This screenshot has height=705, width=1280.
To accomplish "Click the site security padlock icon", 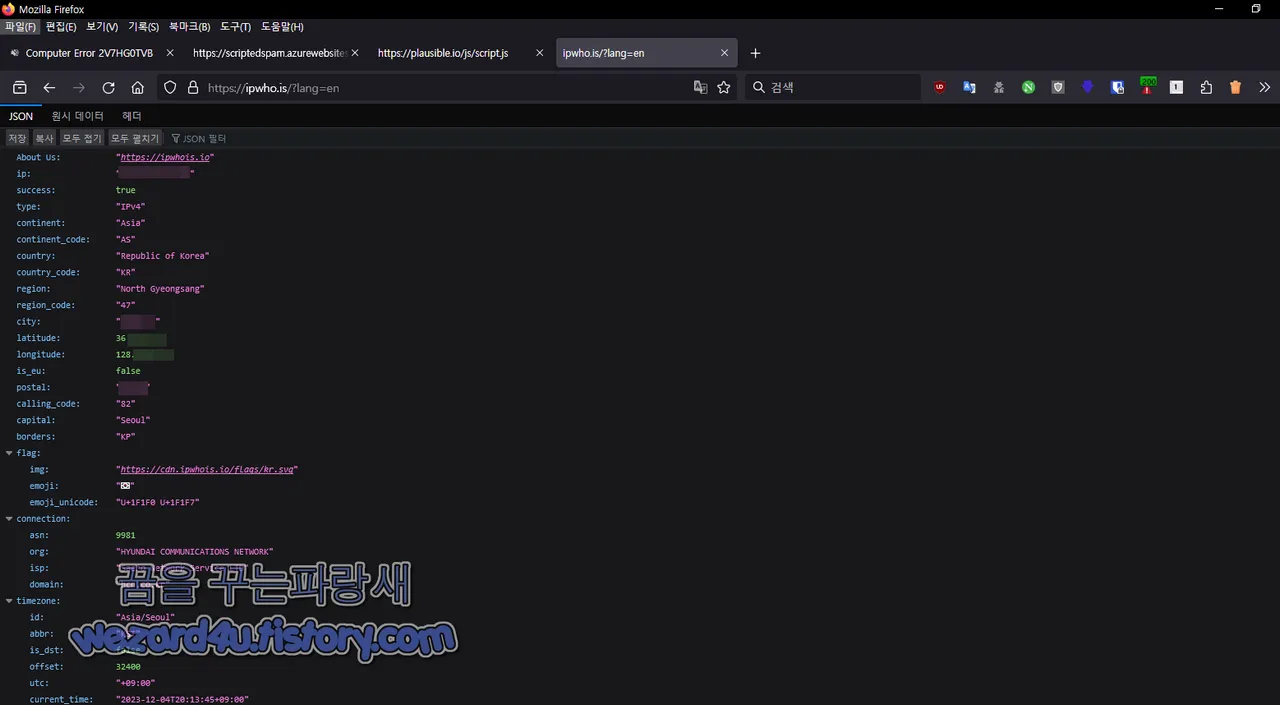I will [193, 88].
